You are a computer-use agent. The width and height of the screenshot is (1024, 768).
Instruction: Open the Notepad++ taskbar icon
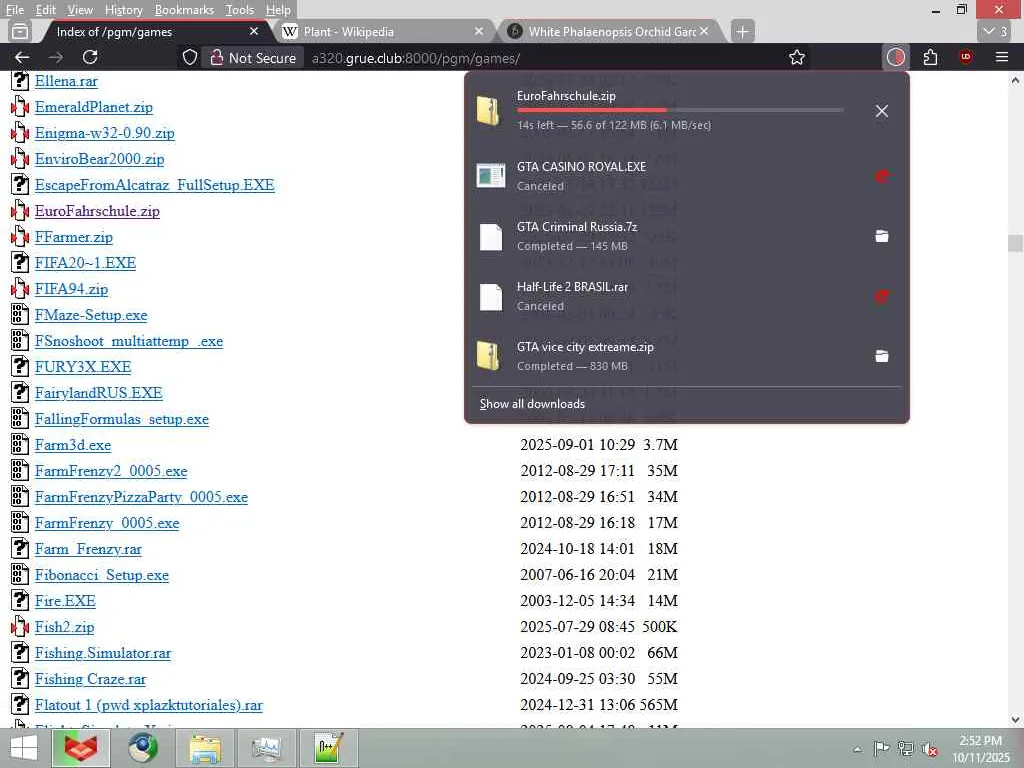point(328,748)
